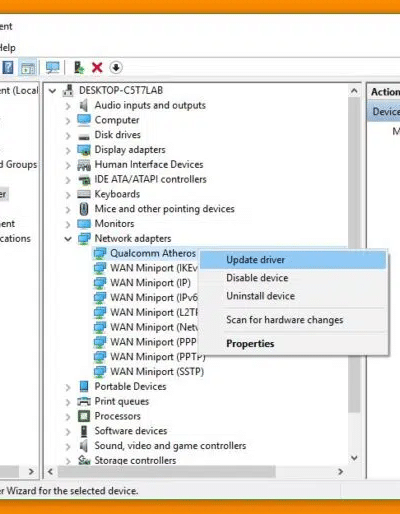Collapse the Network adapters node
The width and height of the screenshot is (400, 514).
[68, 239]
